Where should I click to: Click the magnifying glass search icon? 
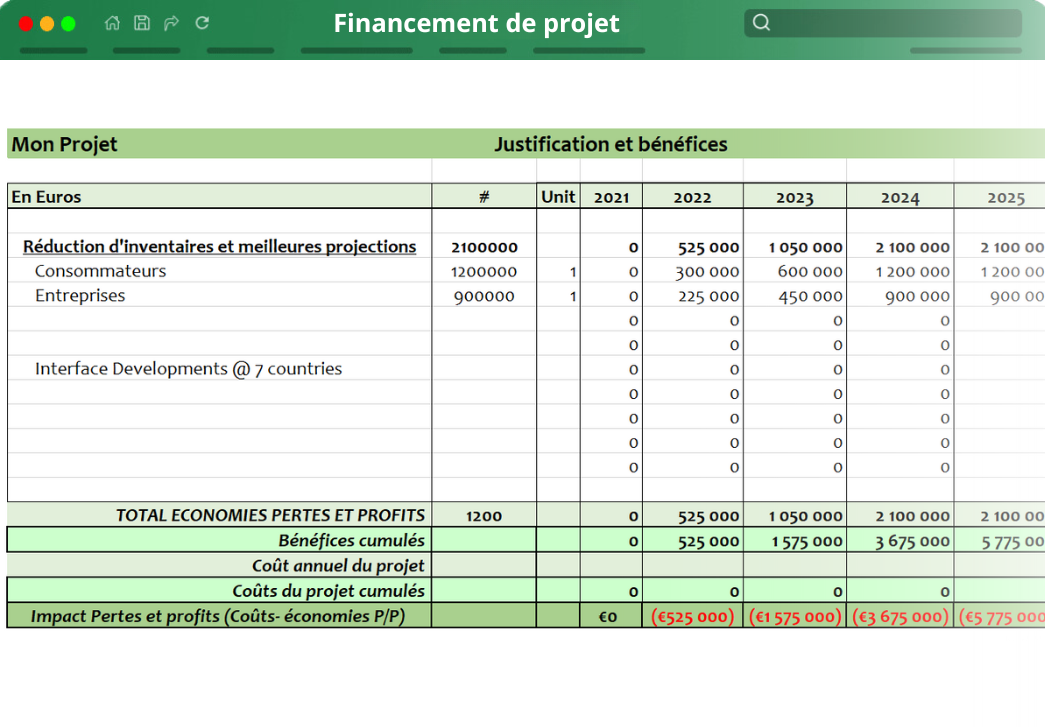761,23
